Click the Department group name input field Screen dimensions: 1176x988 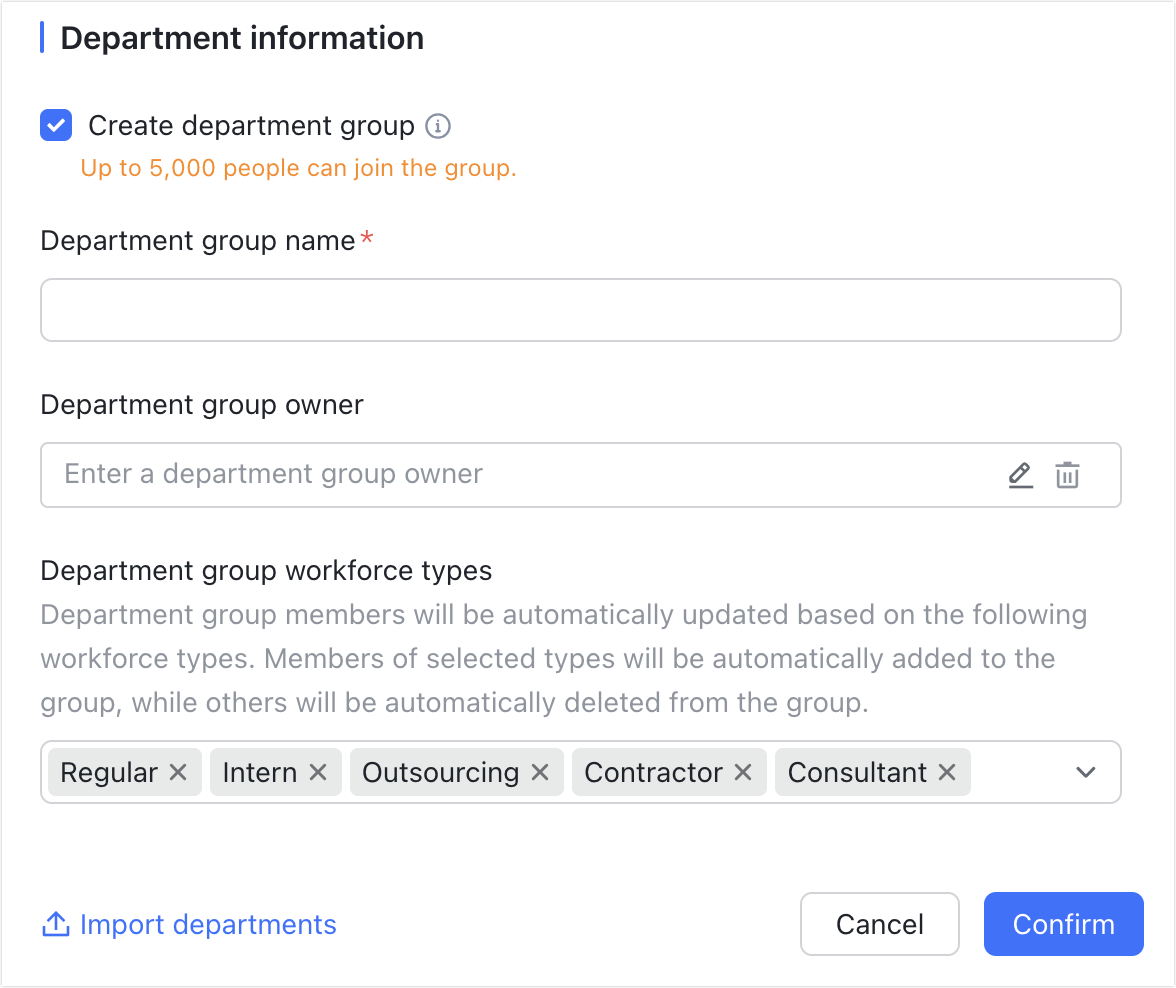(581, 310)
